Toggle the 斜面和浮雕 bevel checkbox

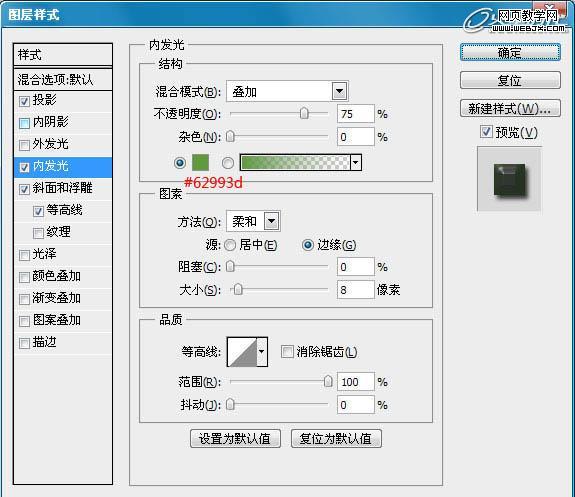click(x=24, y=189)
